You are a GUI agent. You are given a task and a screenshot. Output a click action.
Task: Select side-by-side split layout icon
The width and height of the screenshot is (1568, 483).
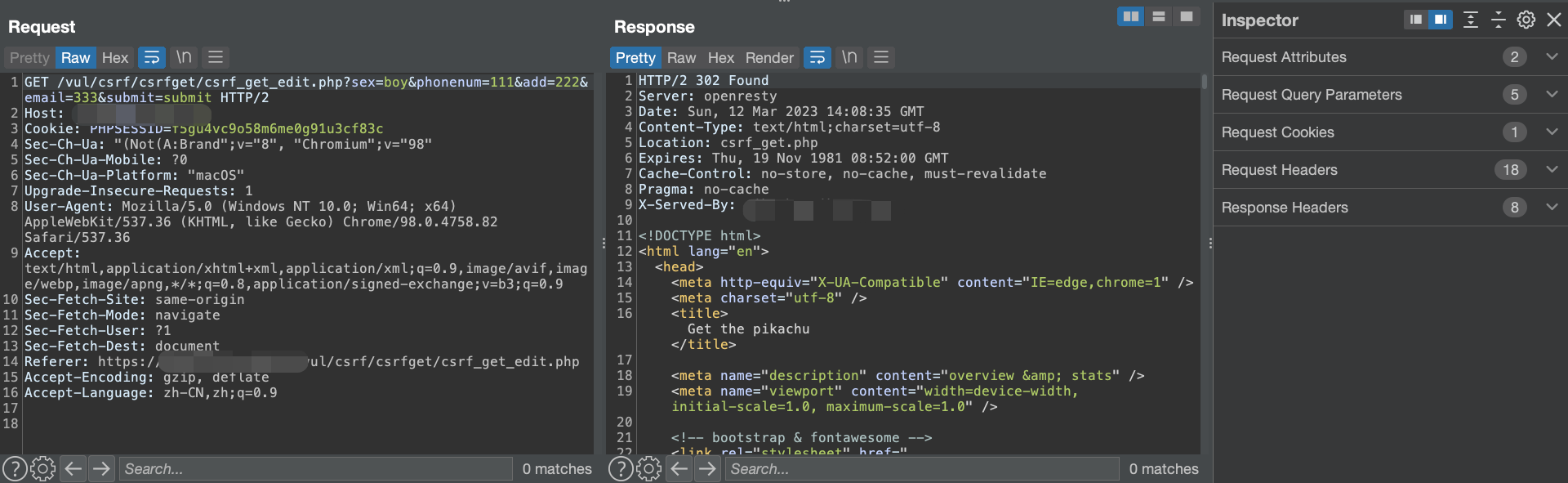point(1131,16)
